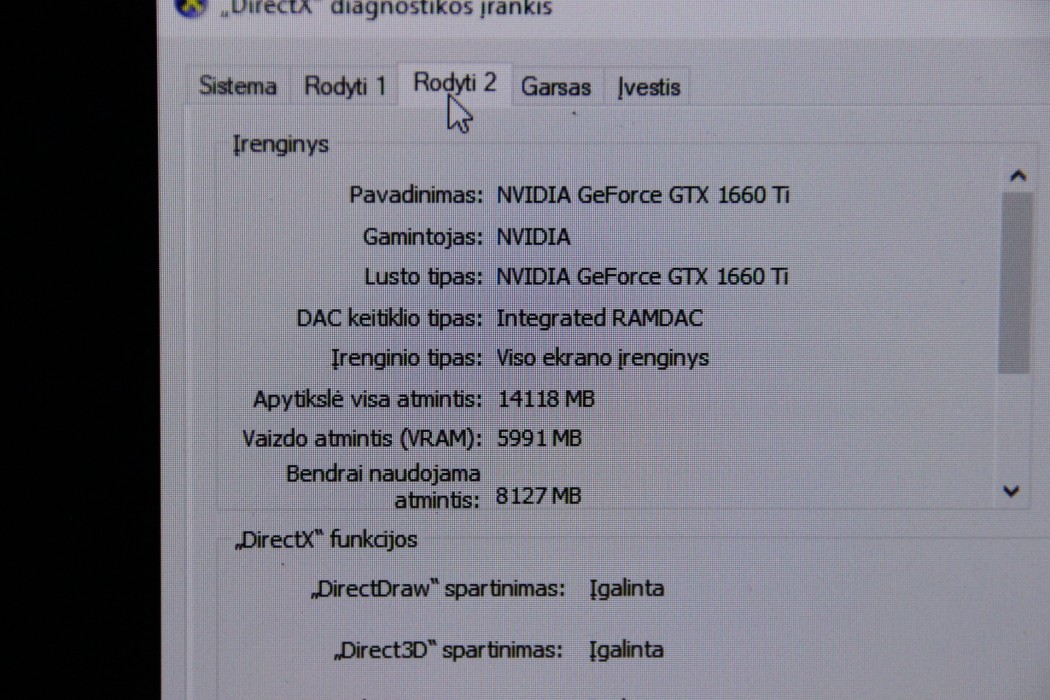Click DirectDraw spartinimas label
The width and height of the screenshot is (1050, 700).
pyautogui.click(x=439, y=589)
